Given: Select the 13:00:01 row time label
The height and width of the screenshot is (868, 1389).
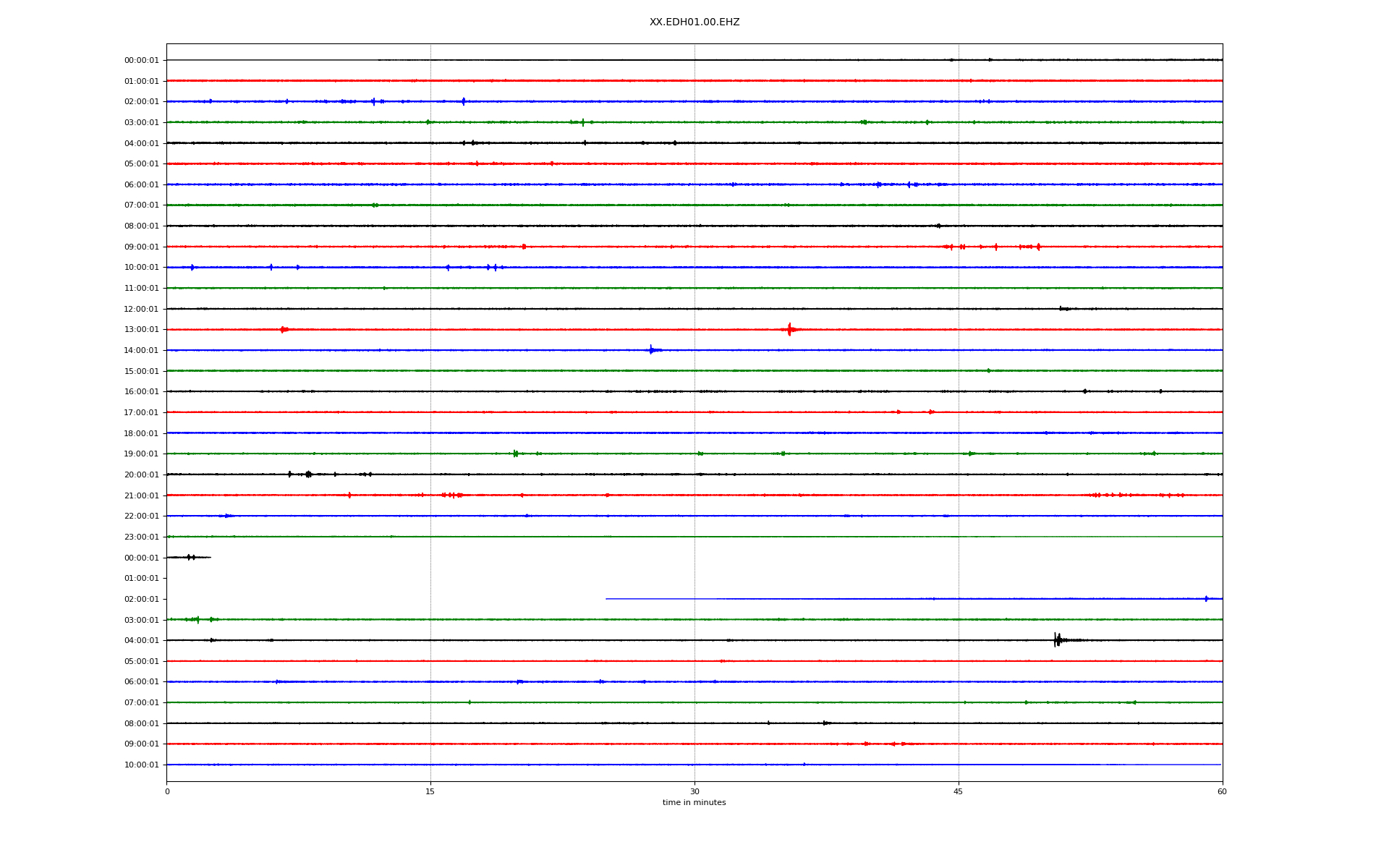Looking at the screenshot, I should pyautogui.click(x=141, y=330).
